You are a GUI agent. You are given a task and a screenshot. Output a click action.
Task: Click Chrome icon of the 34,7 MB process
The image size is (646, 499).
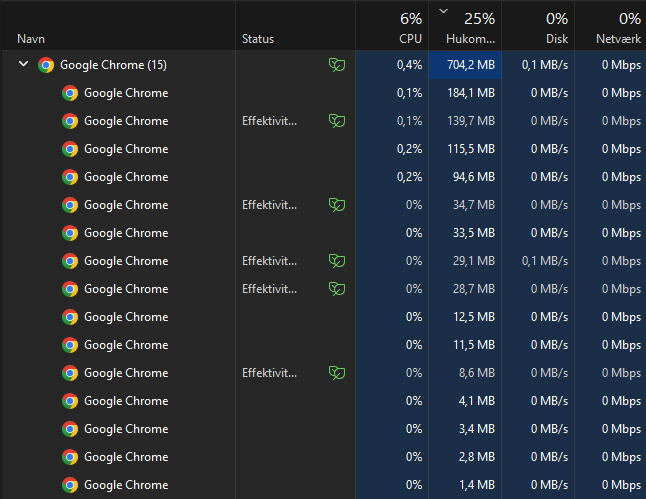70,205
